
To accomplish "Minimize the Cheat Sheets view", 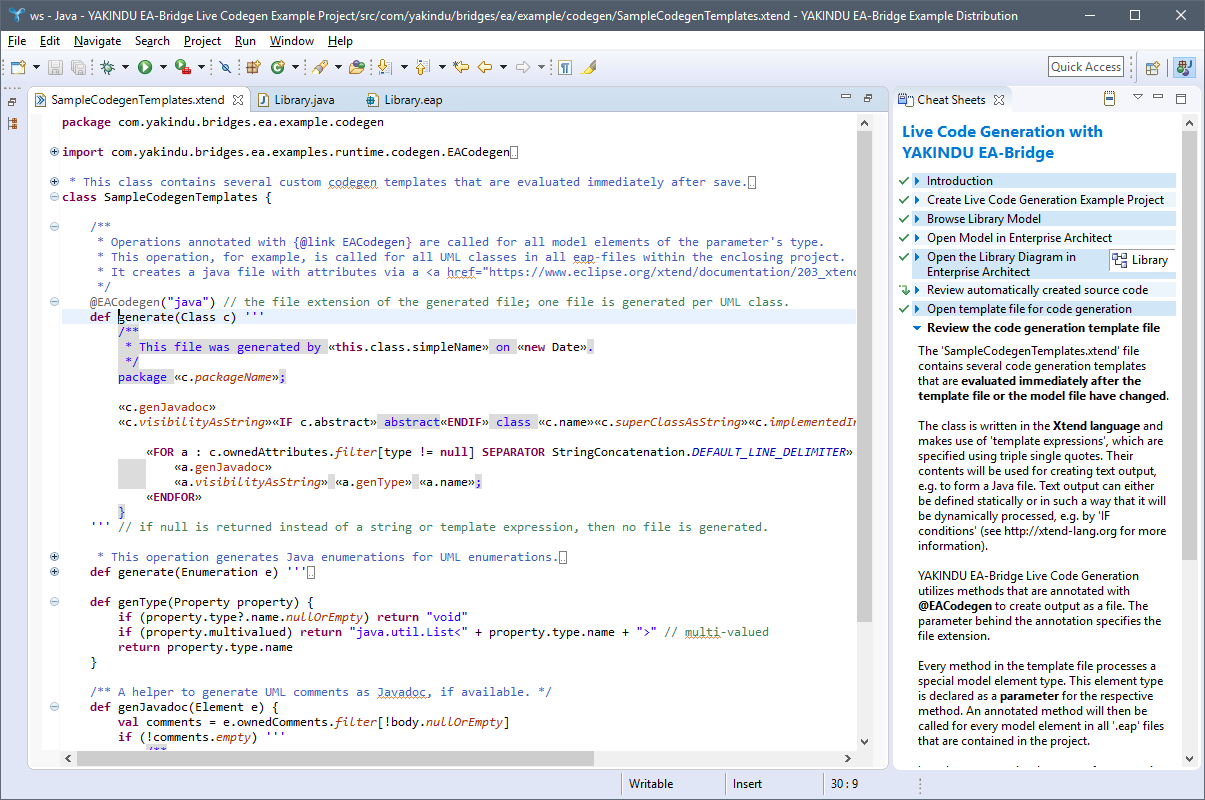I will (x=1160, y=99).
